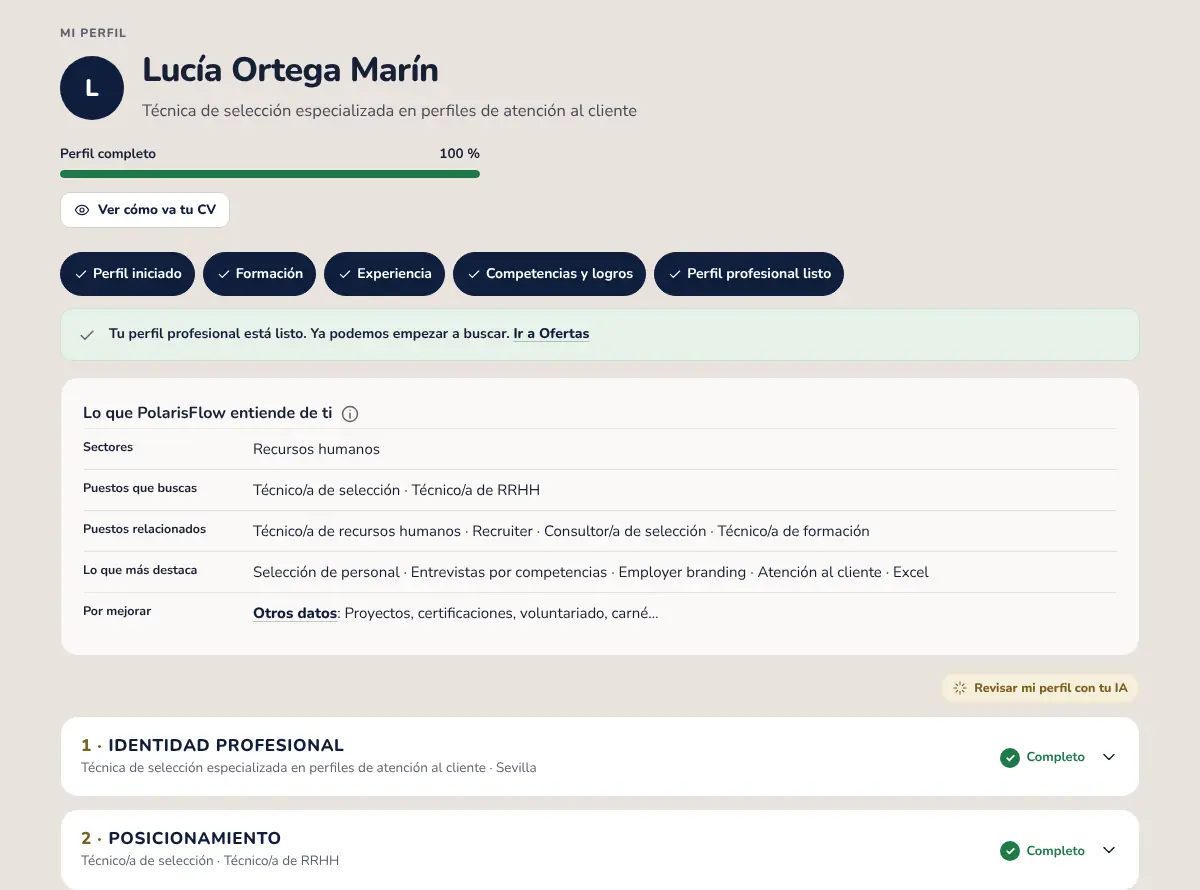Open the 'Ir a Ofertas' link
This screenshot has height=890, width=1200.
(551, 334)
